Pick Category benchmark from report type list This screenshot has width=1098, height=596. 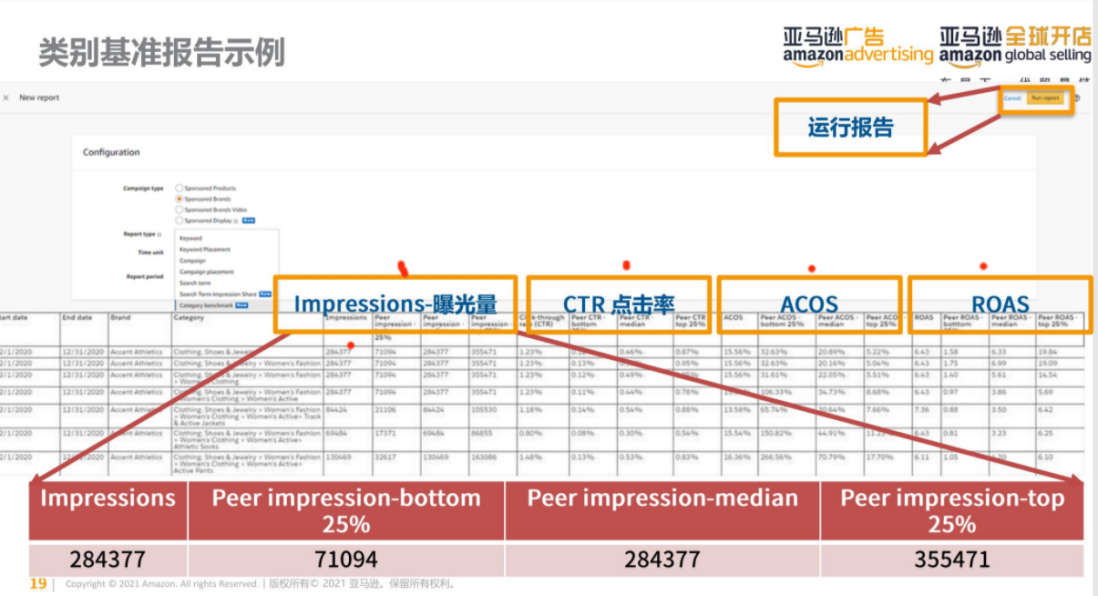point(206,305)
